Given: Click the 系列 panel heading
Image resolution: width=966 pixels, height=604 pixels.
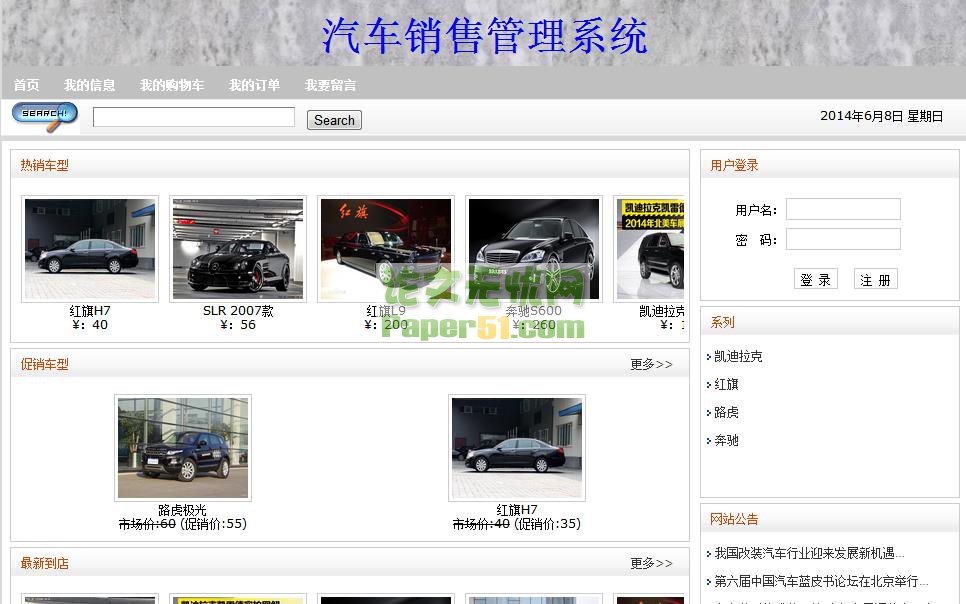Looking at the screenshot, I should (722, 322).
